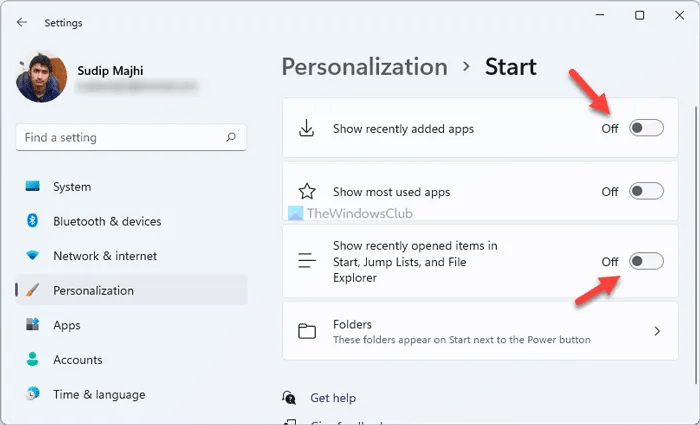Open Network & internet category
Screen dimensions: 700x425
(131, 256)
